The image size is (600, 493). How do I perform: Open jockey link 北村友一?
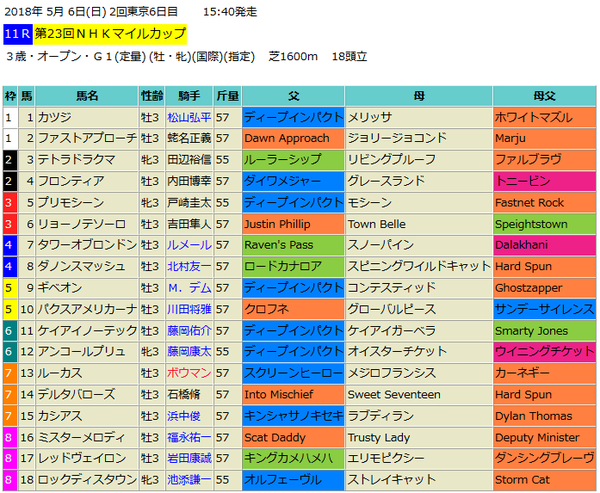(189, 266)
